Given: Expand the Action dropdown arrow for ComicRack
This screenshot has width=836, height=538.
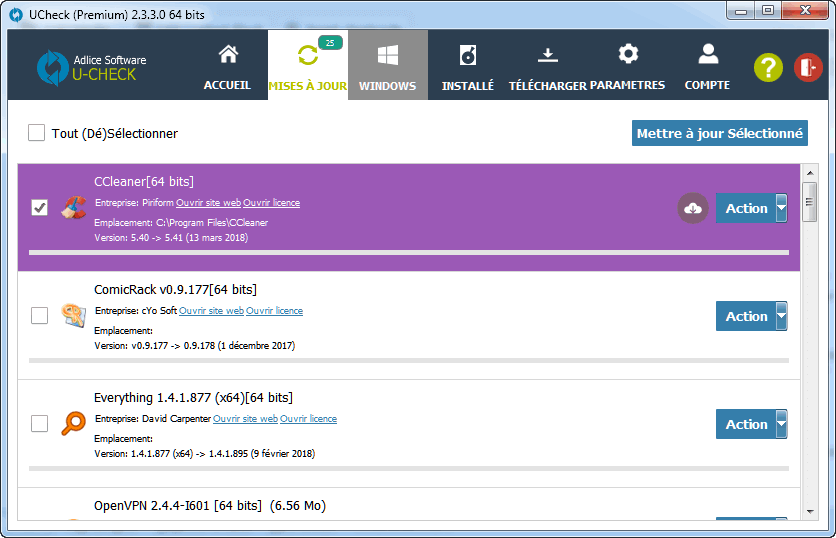Looking at the screenshot, I should [x=782, y=316].
